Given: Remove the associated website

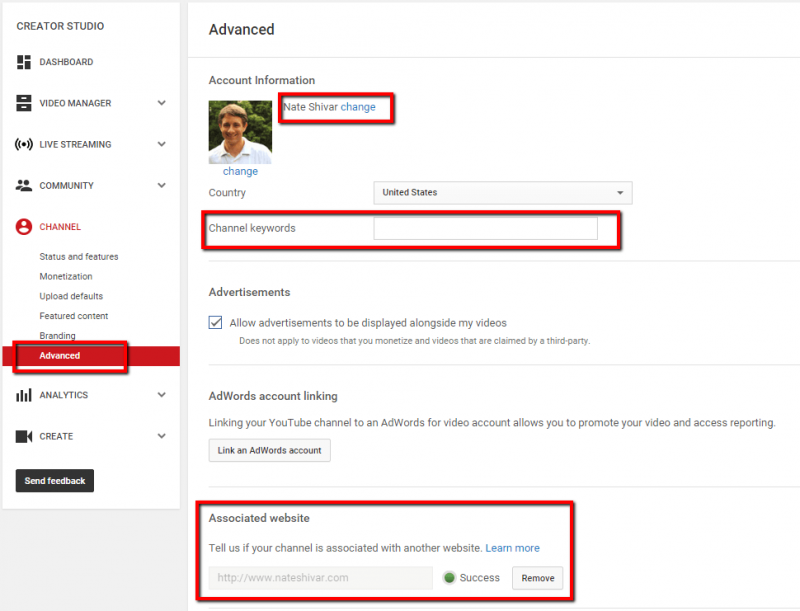Looking at the screenshot, I should click(538, 578).
